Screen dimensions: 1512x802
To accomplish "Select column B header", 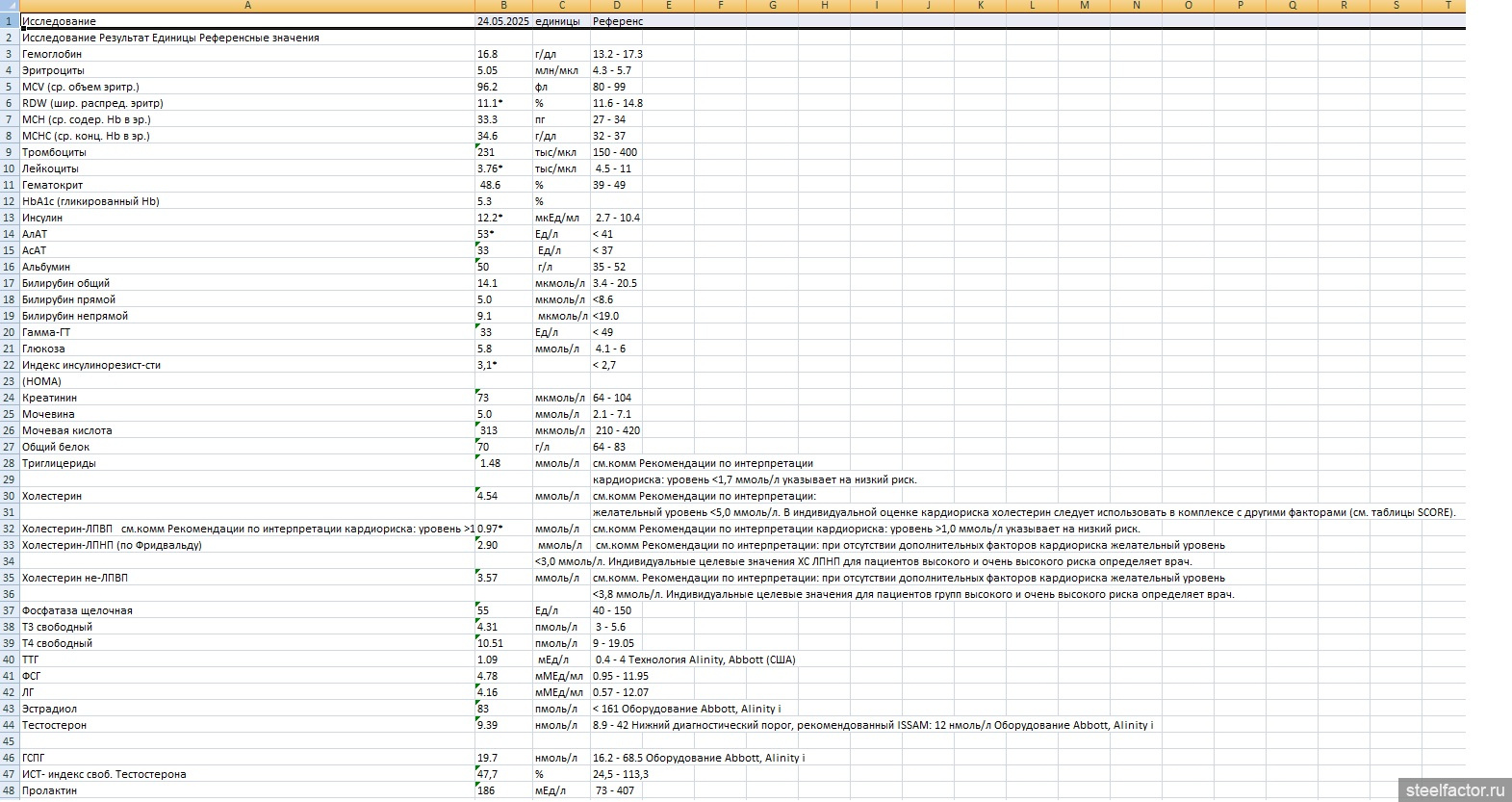I will point(503,6).
